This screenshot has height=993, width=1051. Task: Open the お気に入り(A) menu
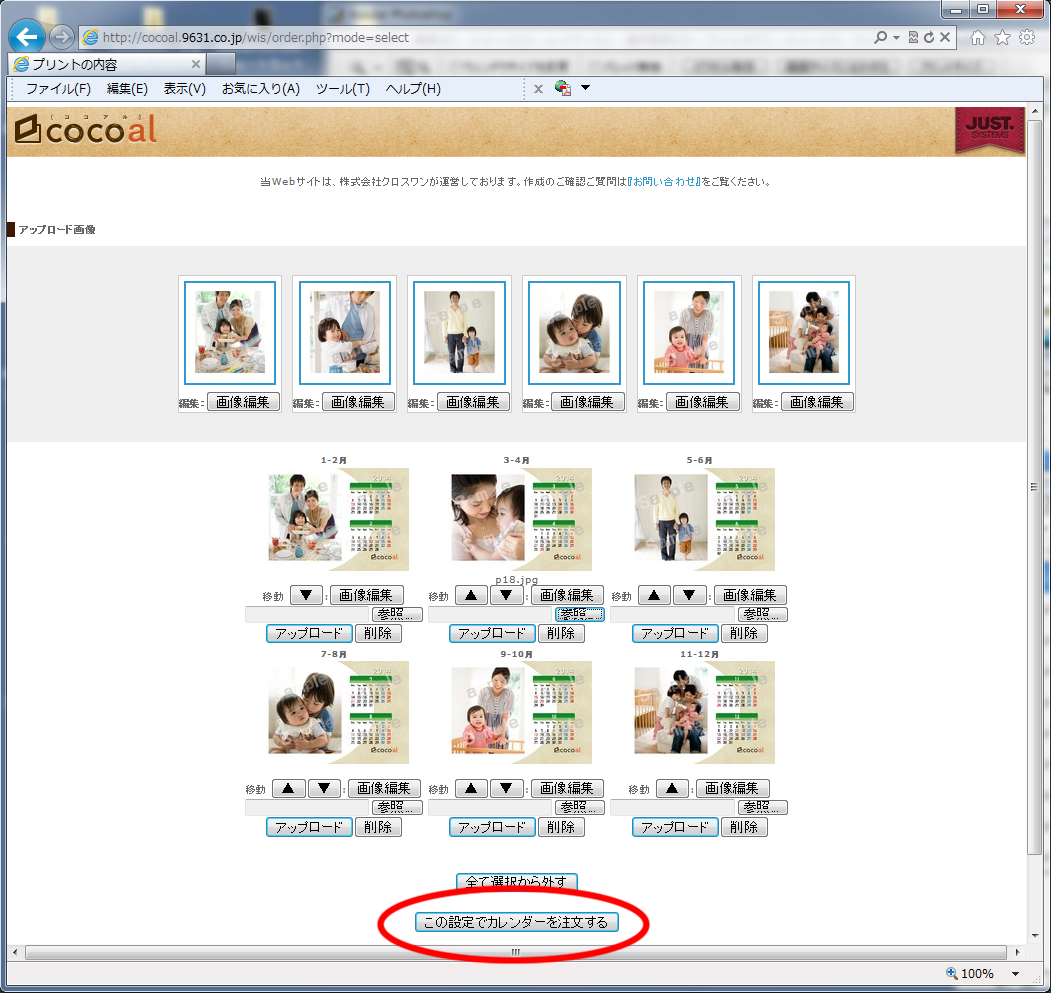click(x=260, y=89)
